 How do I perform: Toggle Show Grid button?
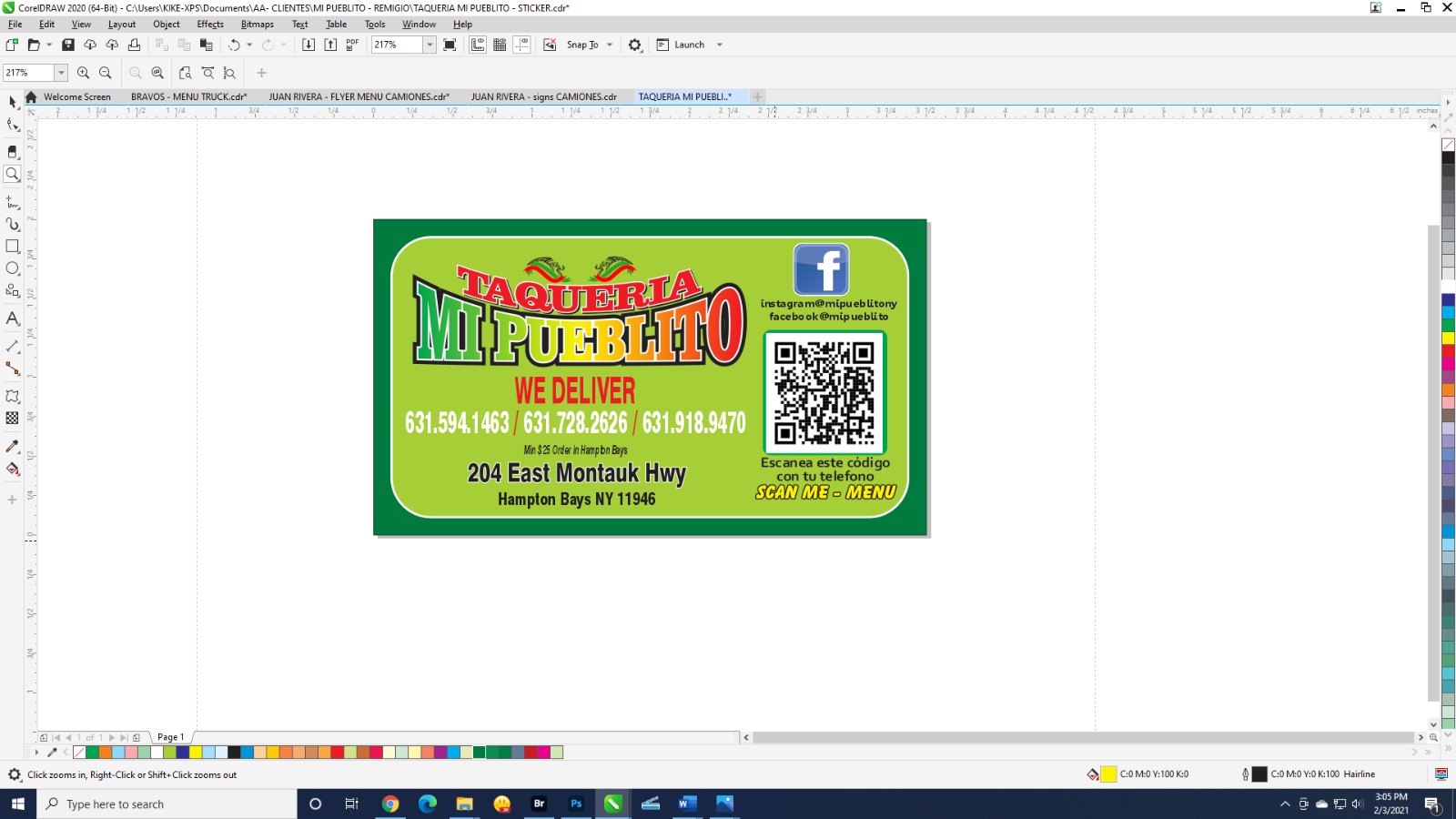click(x=500, y=45)
